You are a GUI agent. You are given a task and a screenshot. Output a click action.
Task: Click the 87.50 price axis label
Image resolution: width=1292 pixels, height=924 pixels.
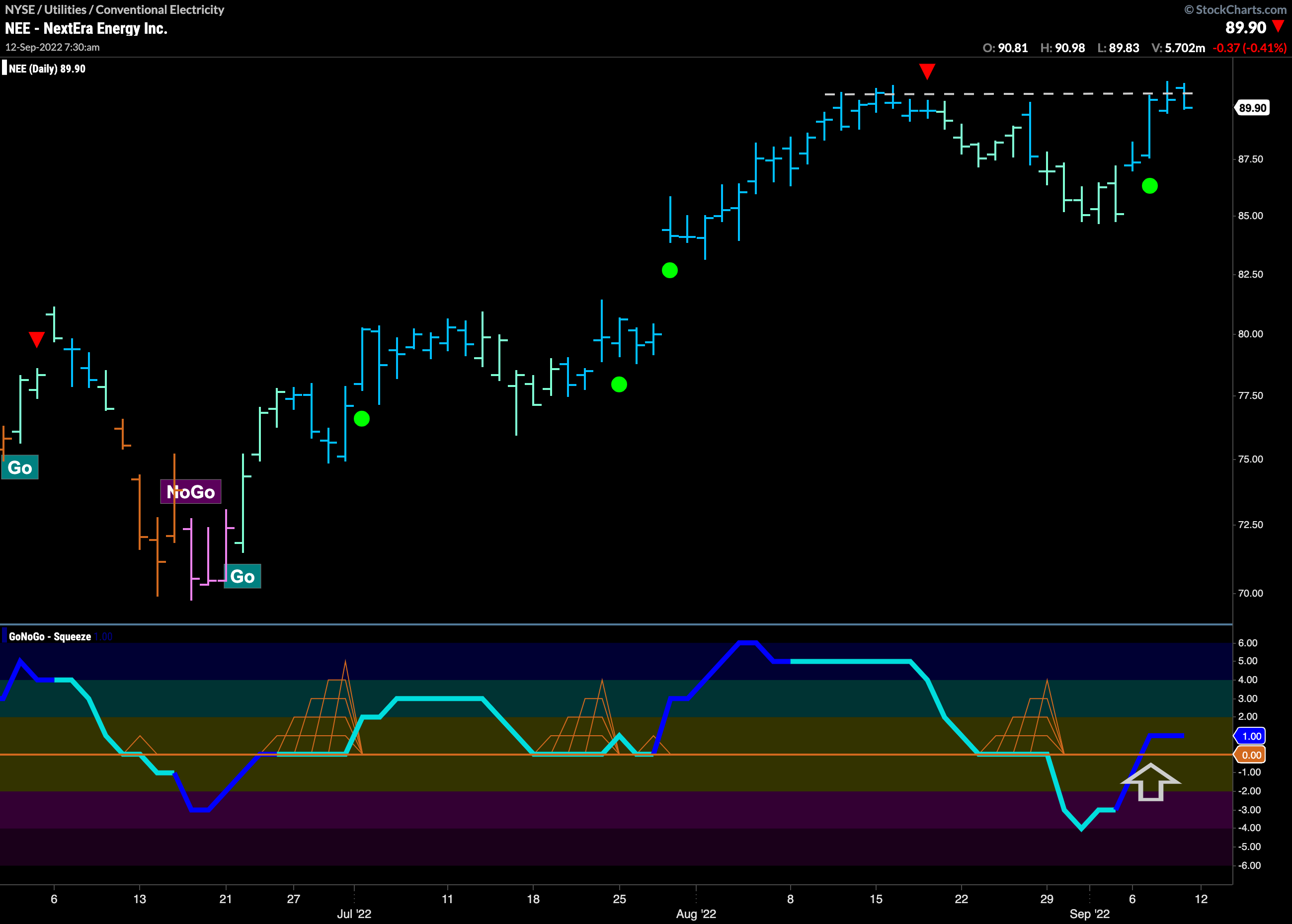pos(1250,159)
